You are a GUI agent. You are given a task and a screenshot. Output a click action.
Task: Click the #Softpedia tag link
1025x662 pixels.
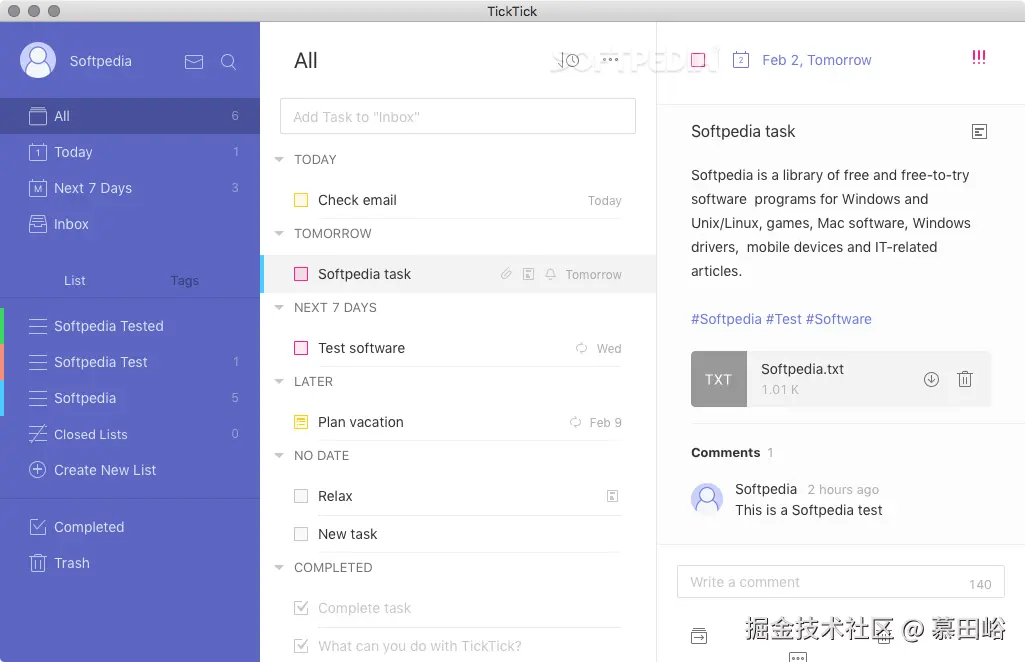(726, 319)
